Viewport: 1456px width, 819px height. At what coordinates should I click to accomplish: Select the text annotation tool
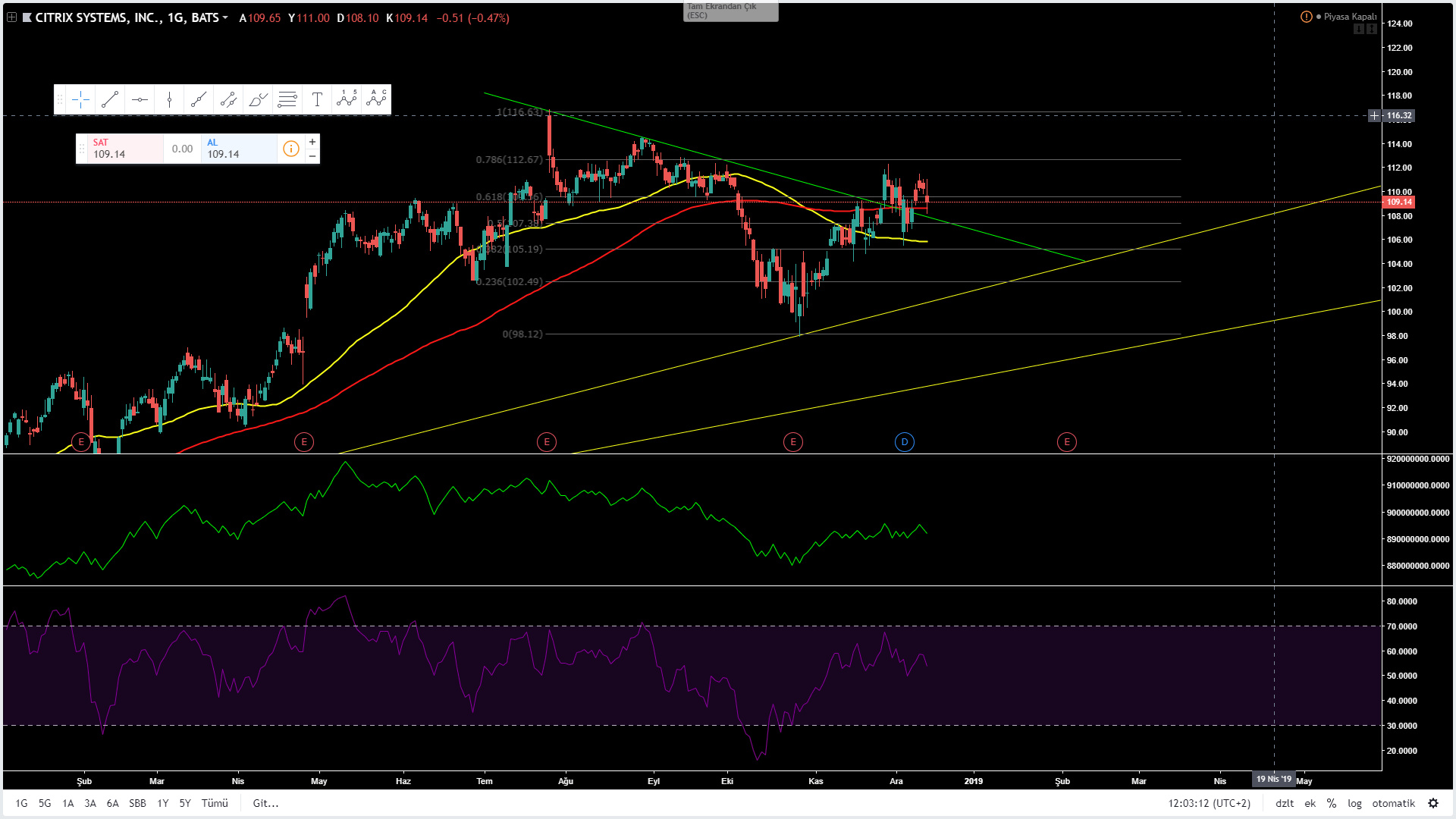click(317, 99)
